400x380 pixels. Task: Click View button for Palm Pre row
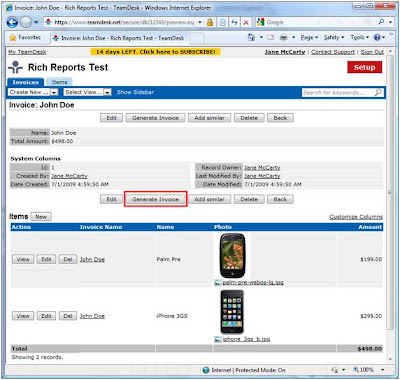(23, 259)
